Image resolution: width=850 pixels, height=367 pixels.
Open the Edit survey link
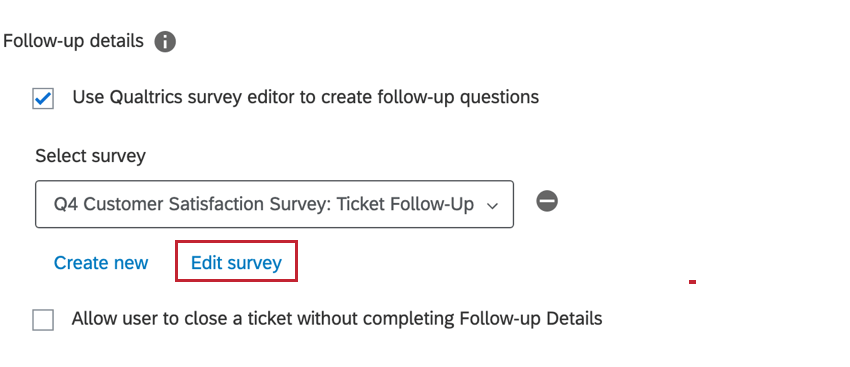click(x=236, y=263)
